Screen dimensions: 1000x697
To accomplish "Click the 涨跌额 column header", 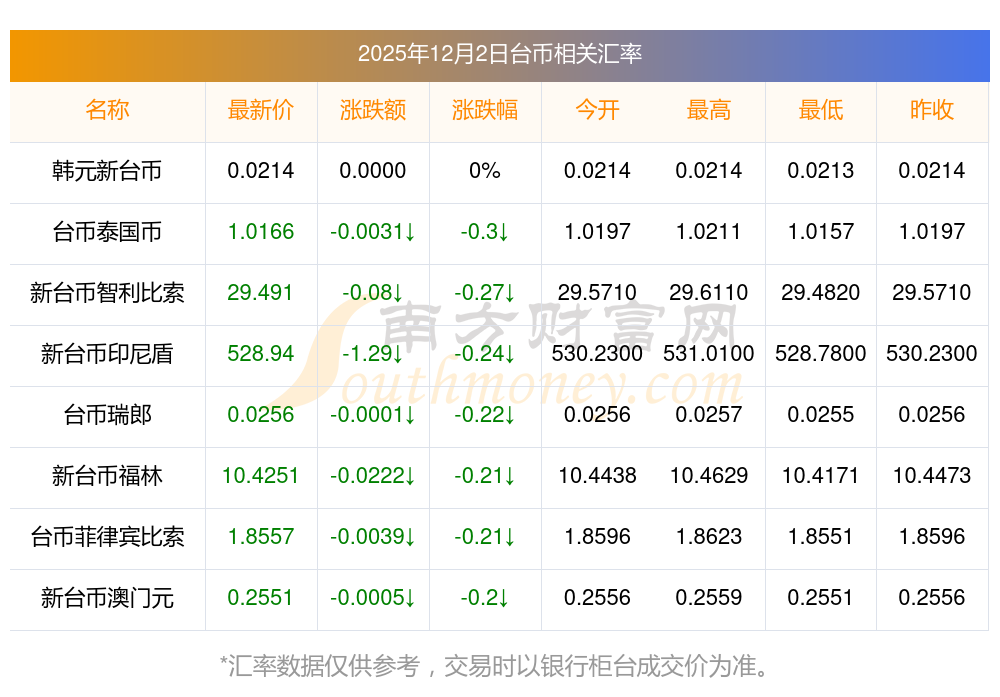I will (373, 110).
